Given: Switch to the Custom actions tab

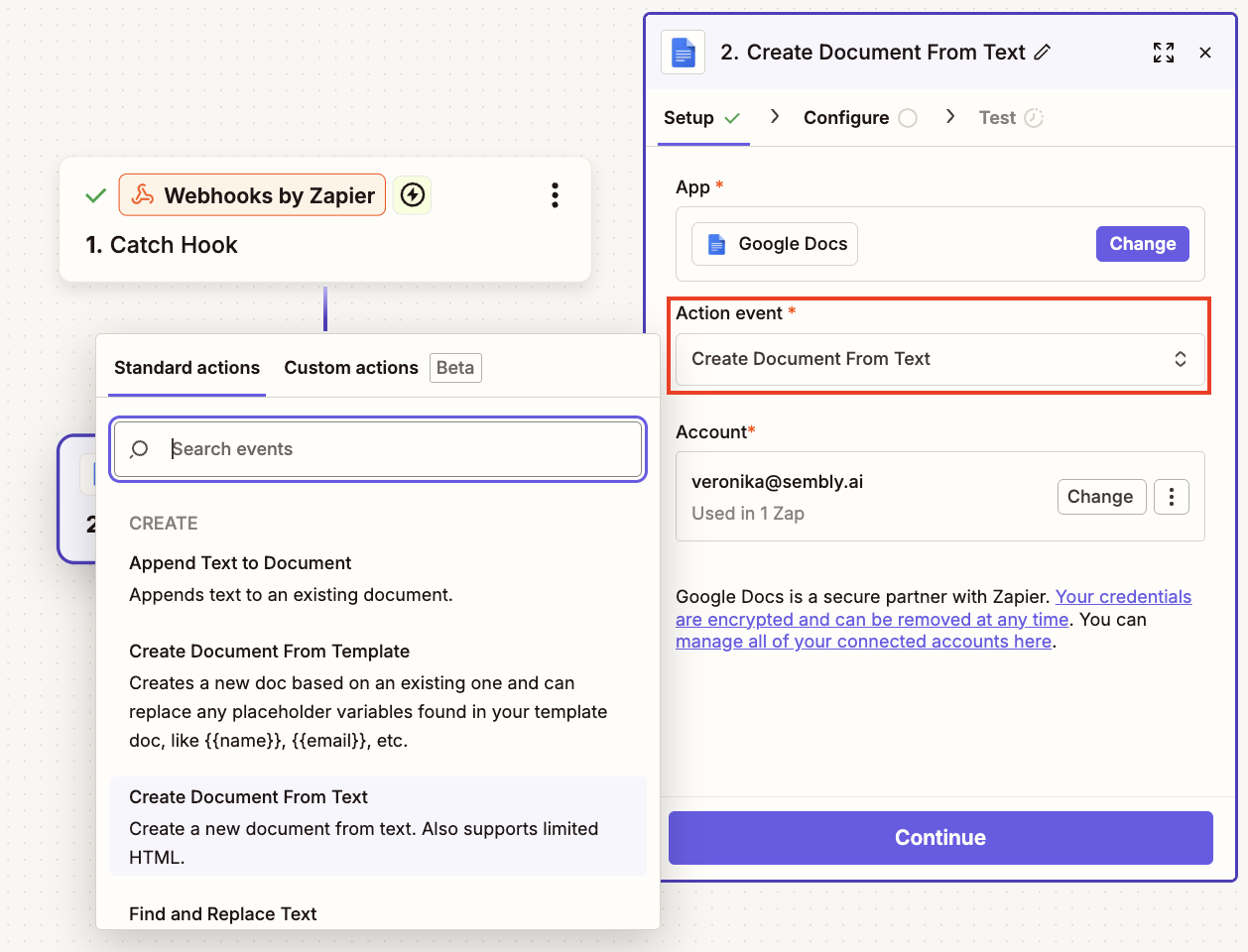Looking at the screenshot, I should coord(351,368).
